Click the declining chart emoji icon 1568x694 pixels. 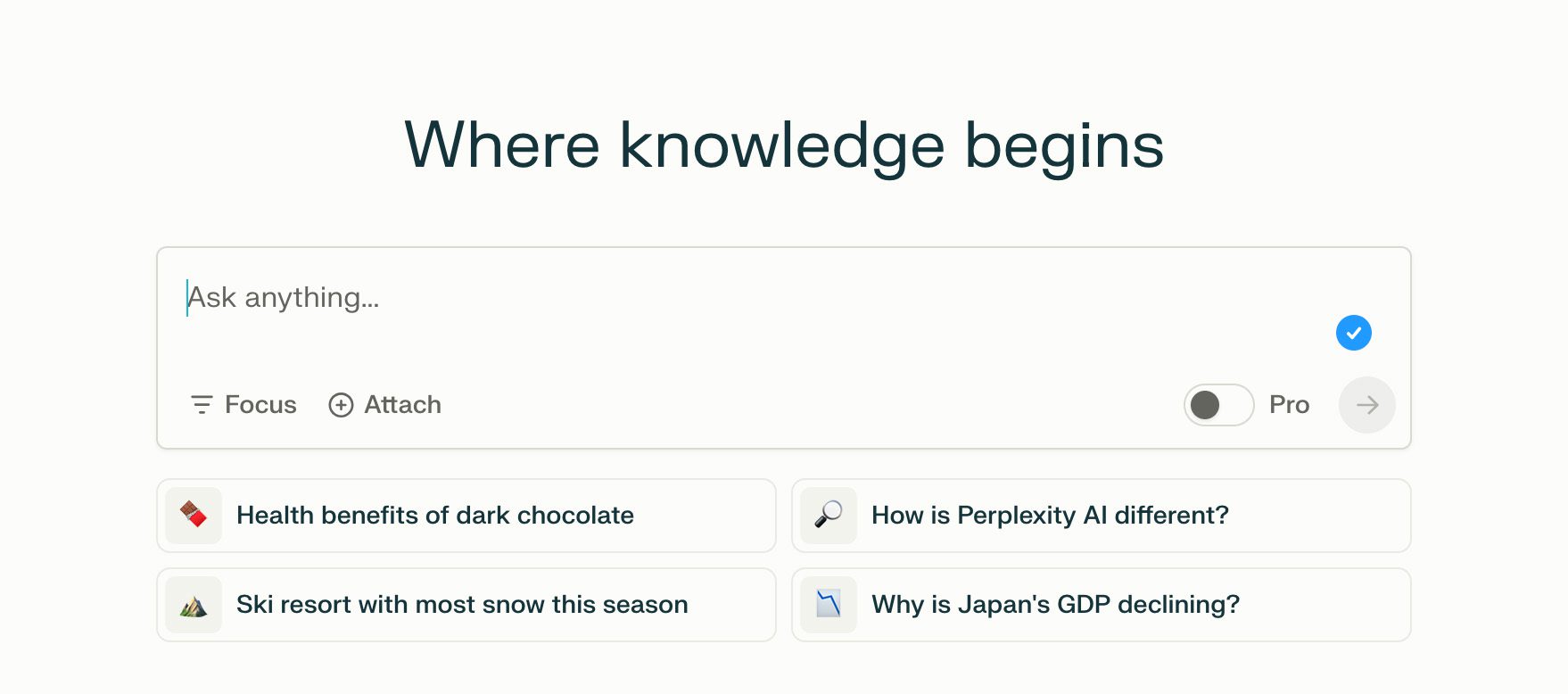[x=829, y=605]
